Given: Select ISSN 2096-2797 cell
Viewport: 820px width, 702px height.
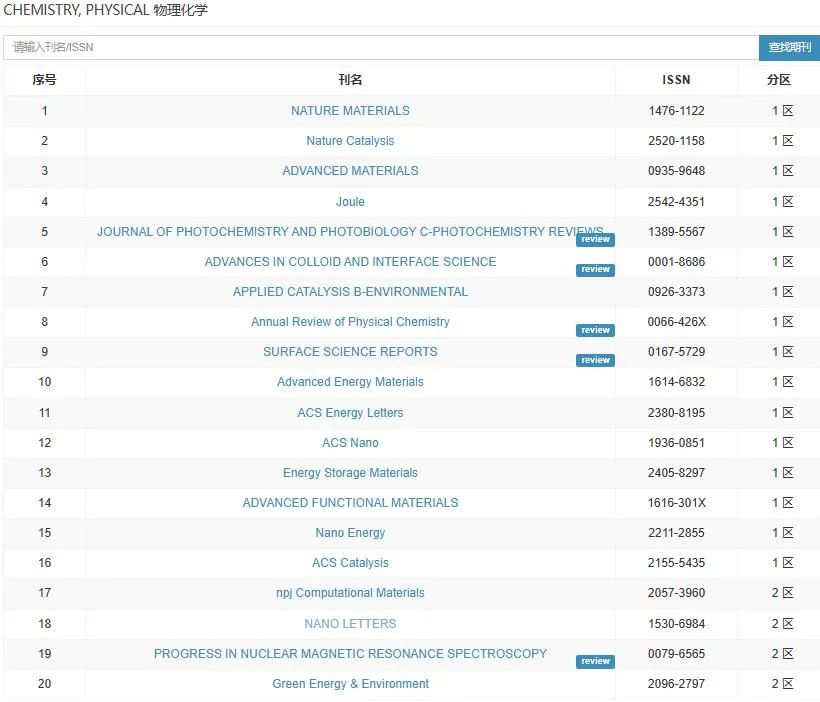Looking at the screenshot, I should [676, 684].
